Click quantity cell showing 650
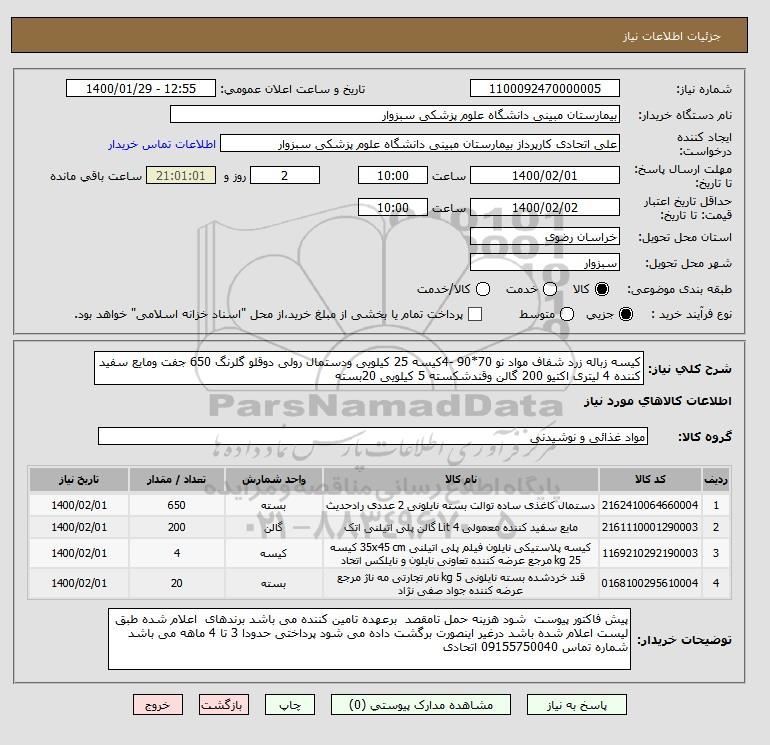This screenshot has width=770, height=745. tap(177, 505)
